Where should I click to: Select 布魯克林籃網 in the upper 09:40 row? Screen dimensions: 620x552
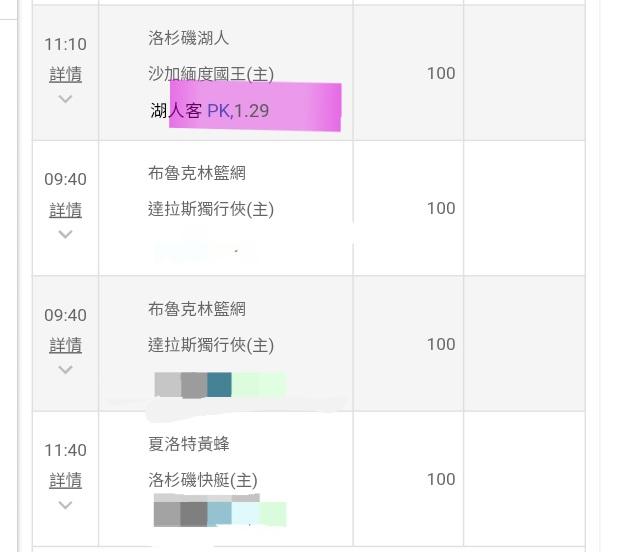[x=196, y=173]
